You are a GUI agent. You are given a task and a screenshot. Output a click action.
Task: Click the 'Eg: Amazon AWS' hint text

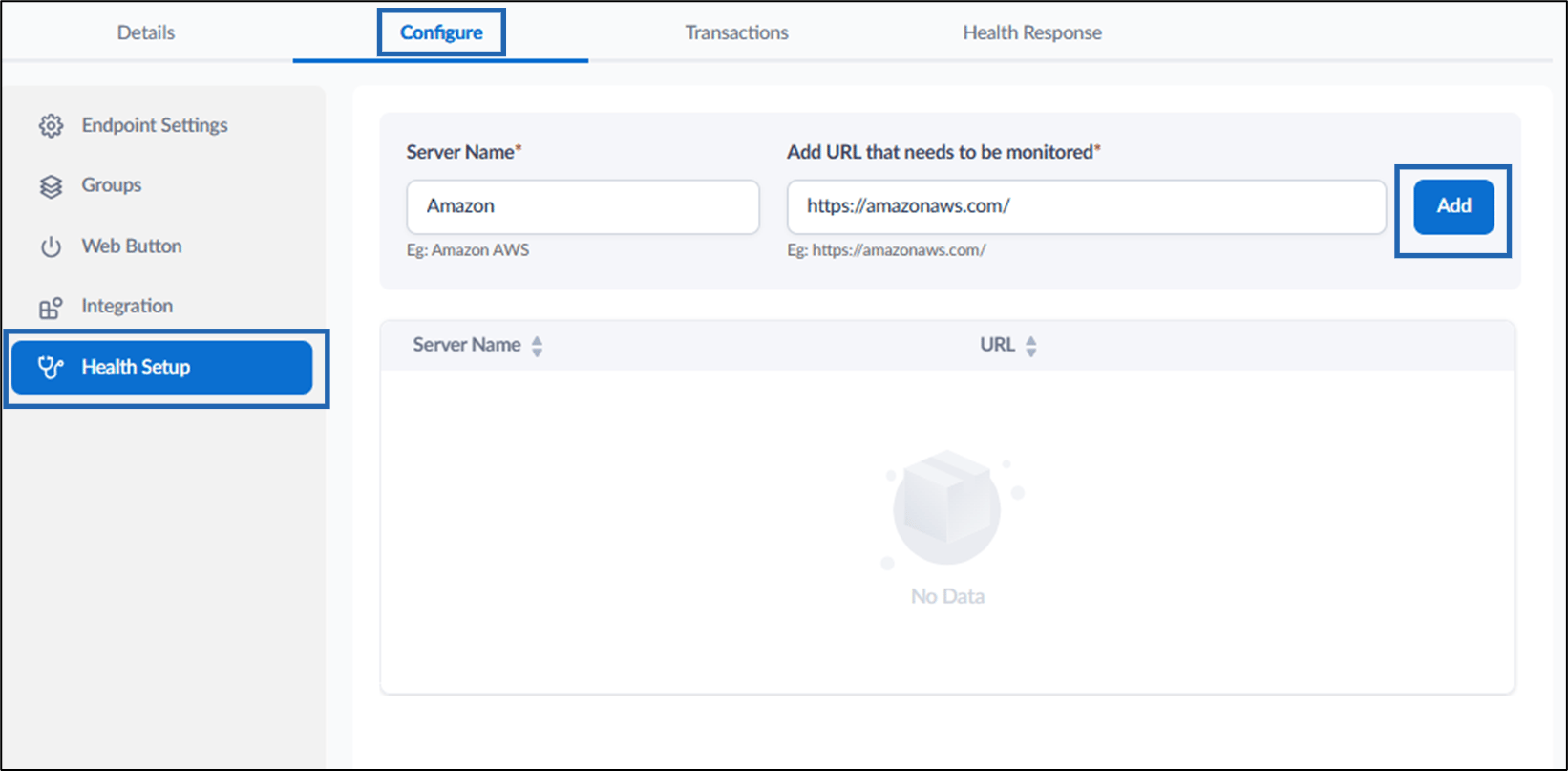click(468, 250)
